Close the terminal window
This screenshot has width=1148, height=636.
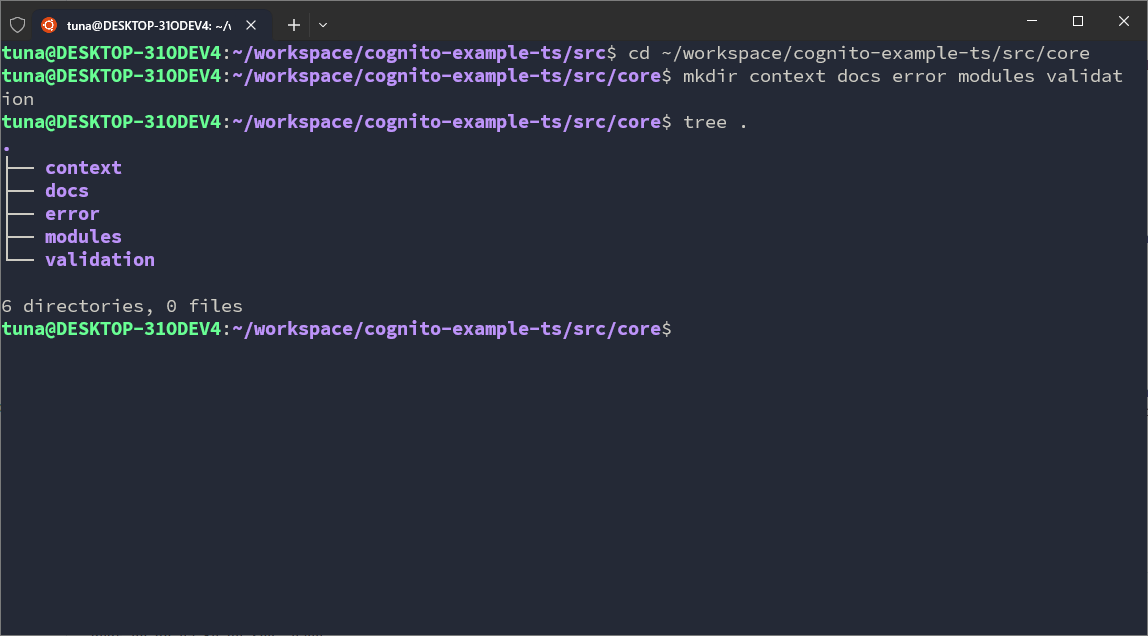(x=1124, y=21)
